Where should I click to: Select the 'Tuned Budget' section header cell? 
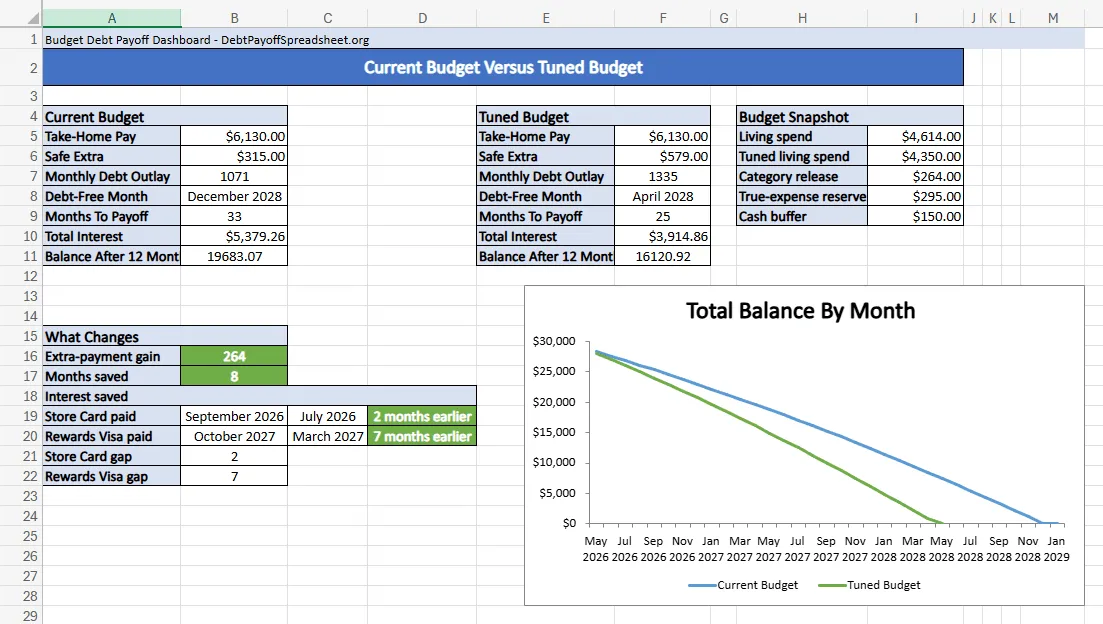(x=593, y=117)
